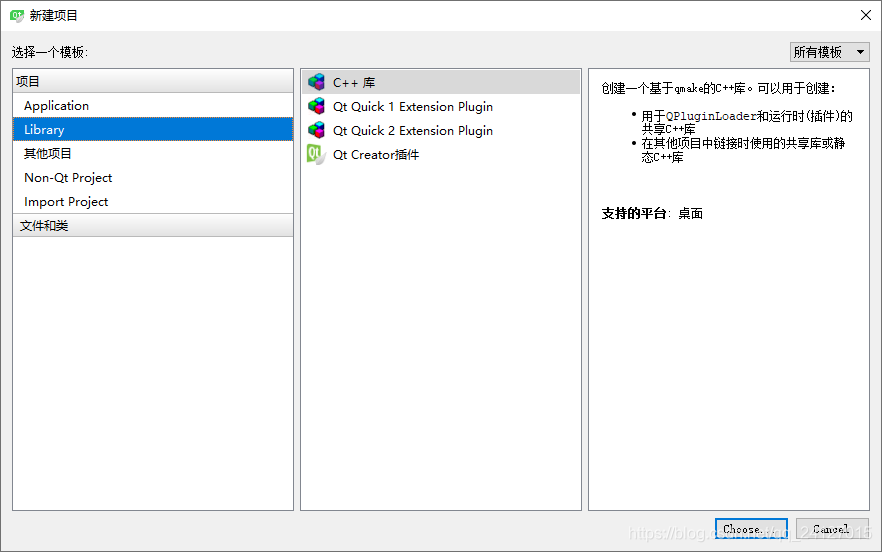Screen dimensions: 882x552
Task: Click the 项目 section header
Action: coord(152,81)
